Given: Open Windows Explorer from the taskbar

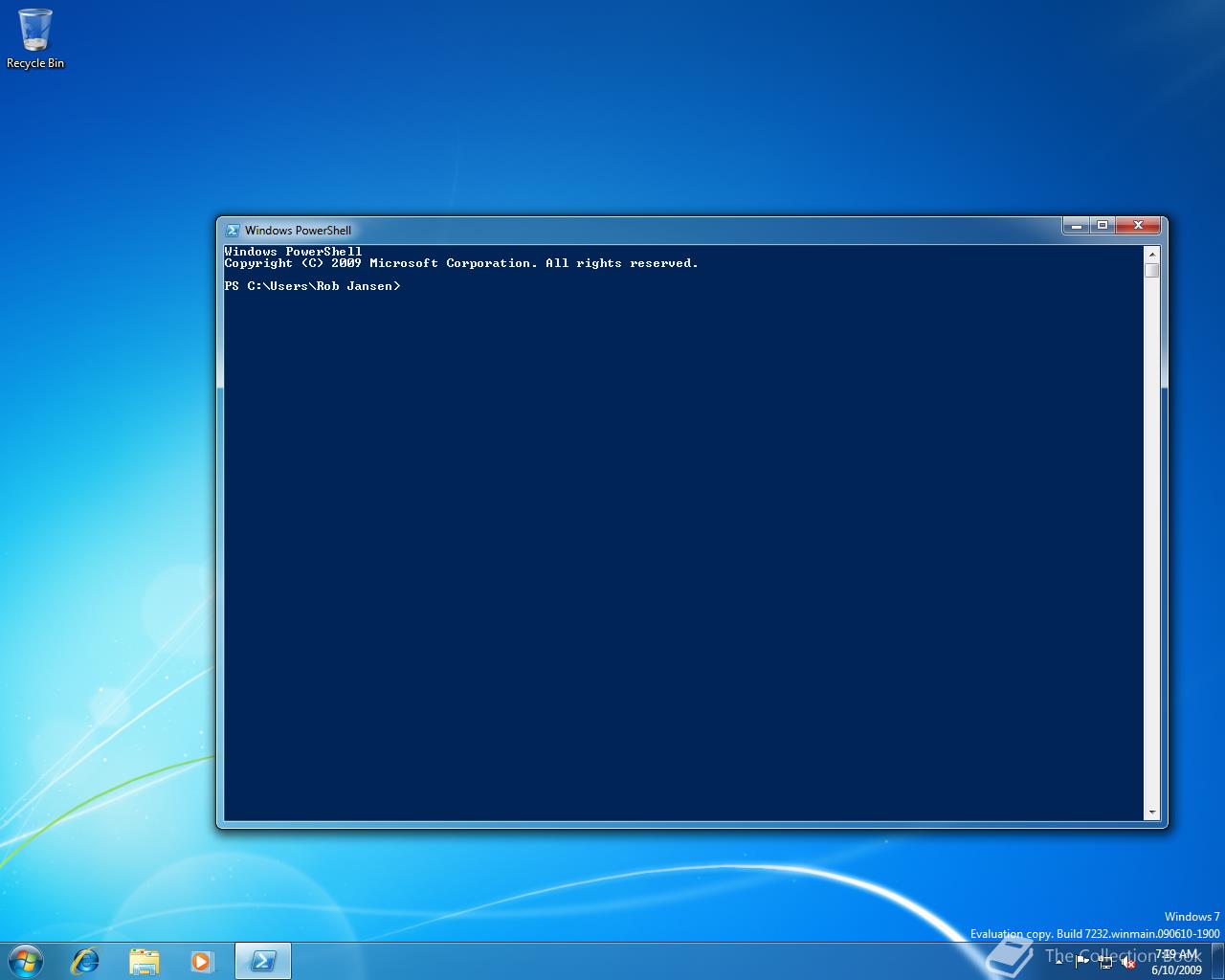Looking at the screenshot, I should (x=144, y=961).
